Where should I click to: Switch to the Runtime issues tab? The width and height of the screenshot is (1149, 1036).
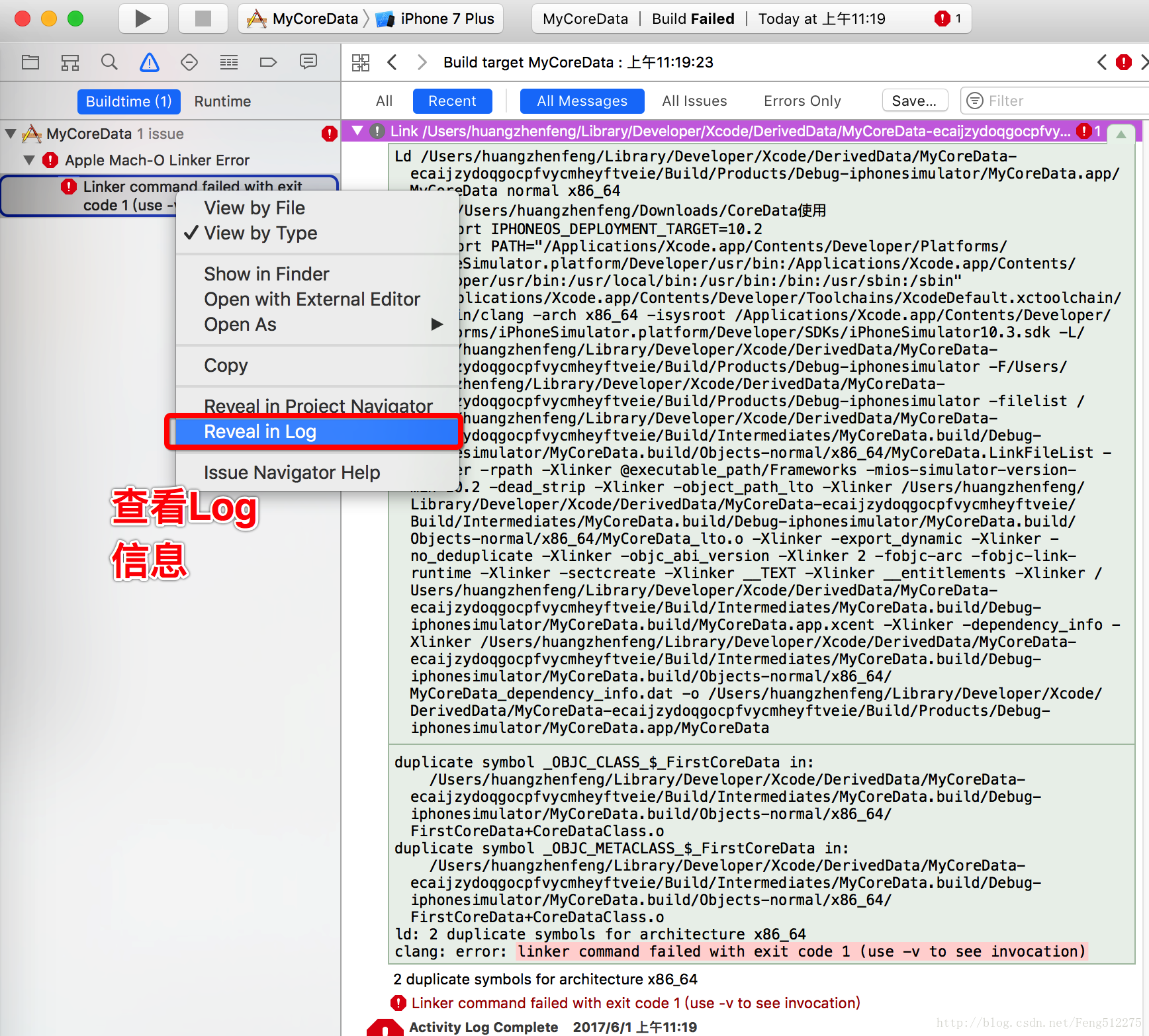point(222,101)
